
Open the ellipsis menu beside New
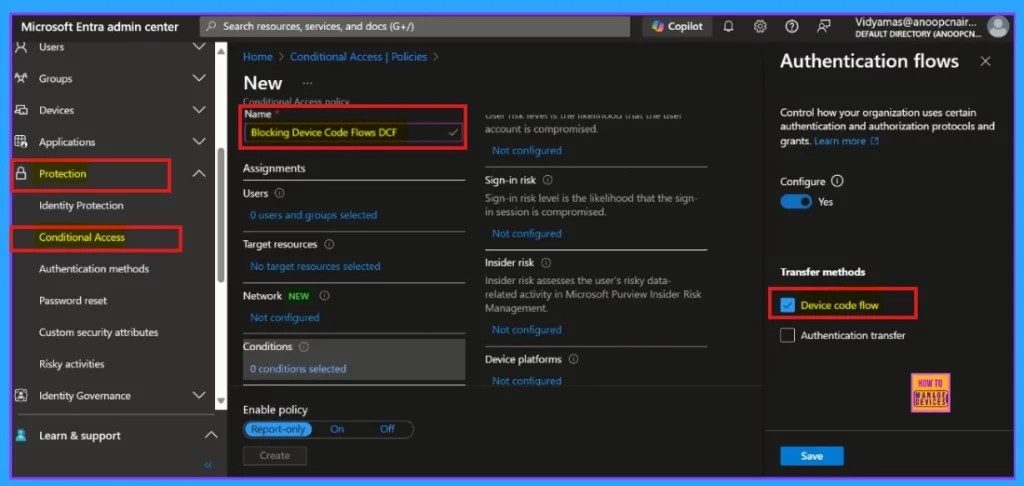click(x=308, y=84)
